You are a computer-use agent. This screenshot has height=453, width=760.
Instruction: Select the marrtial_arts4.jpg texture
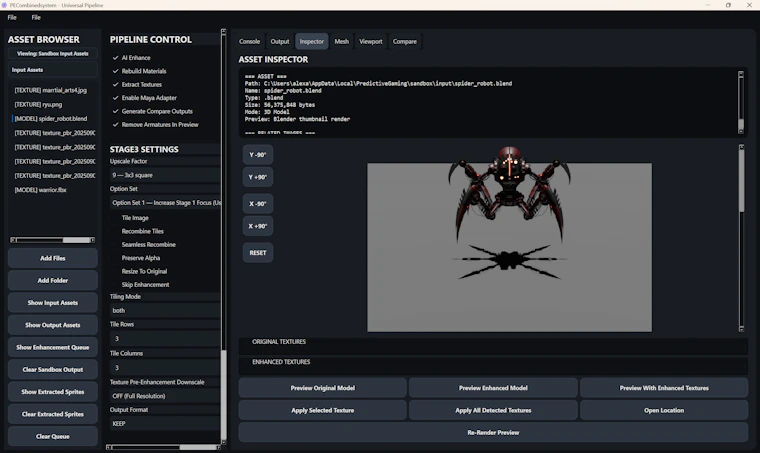(52, 90)
